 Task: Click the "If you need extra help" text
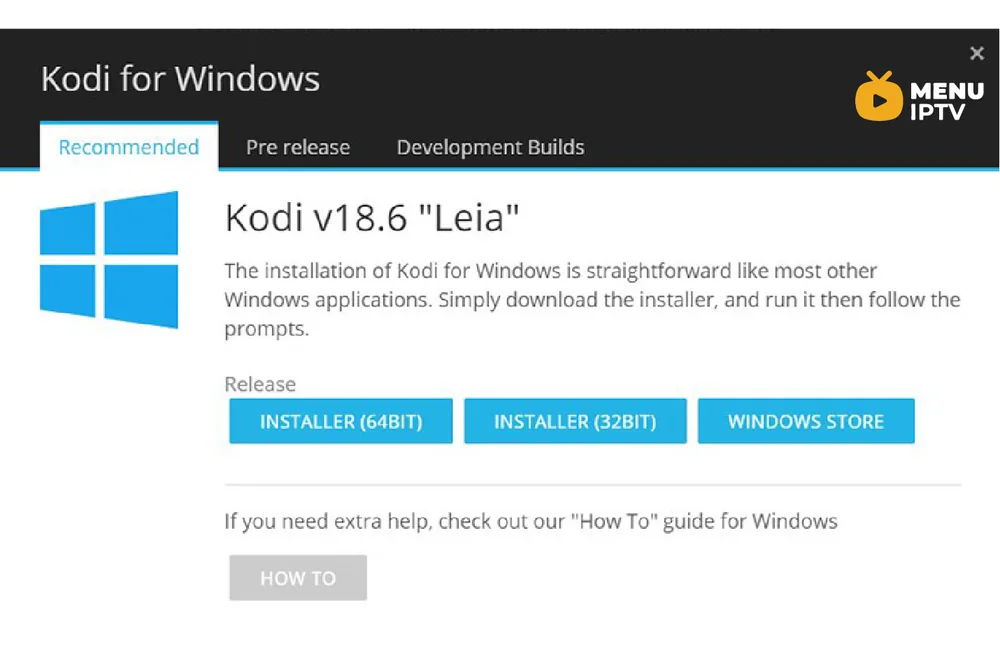point(531,521)
